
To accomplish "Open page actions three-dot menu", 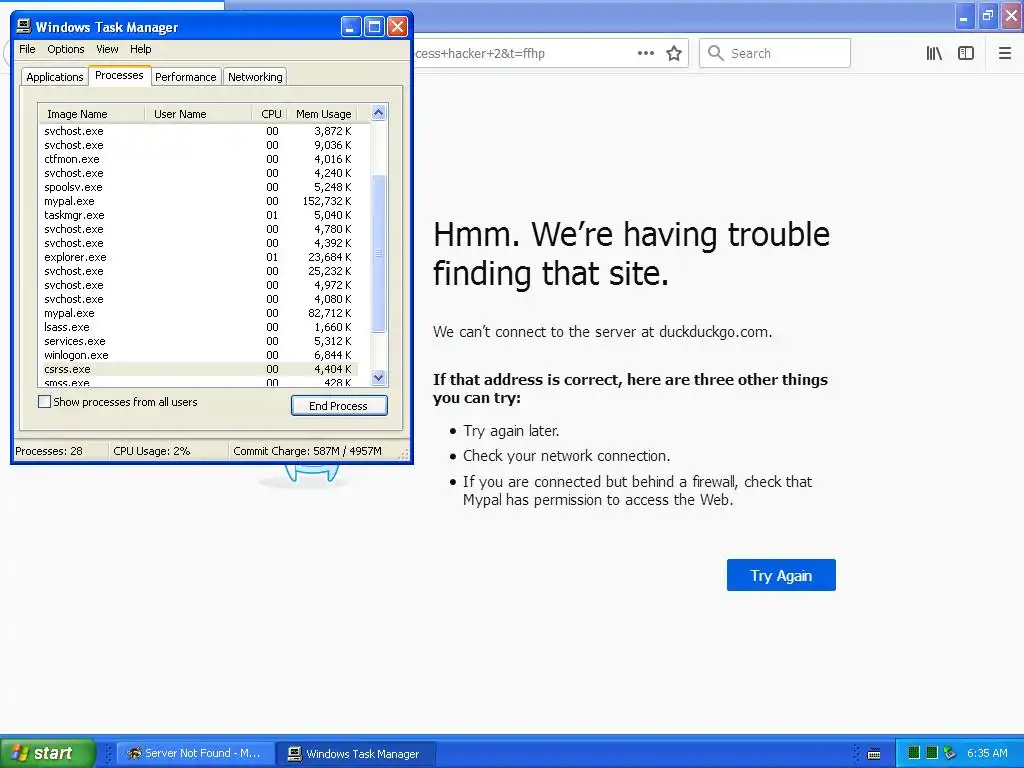I will click(x=645, y=53).
